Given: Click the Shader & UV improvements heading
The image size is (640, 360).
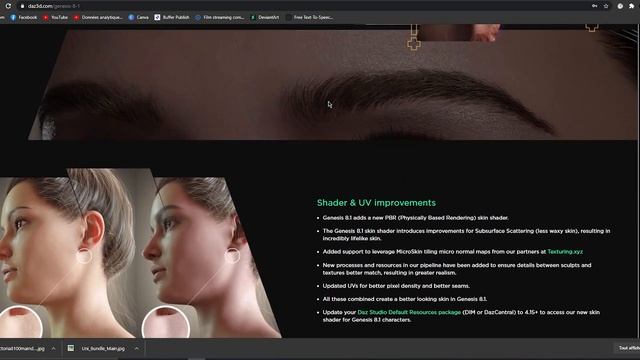Looking at the screenshot, I should [376, 203].
